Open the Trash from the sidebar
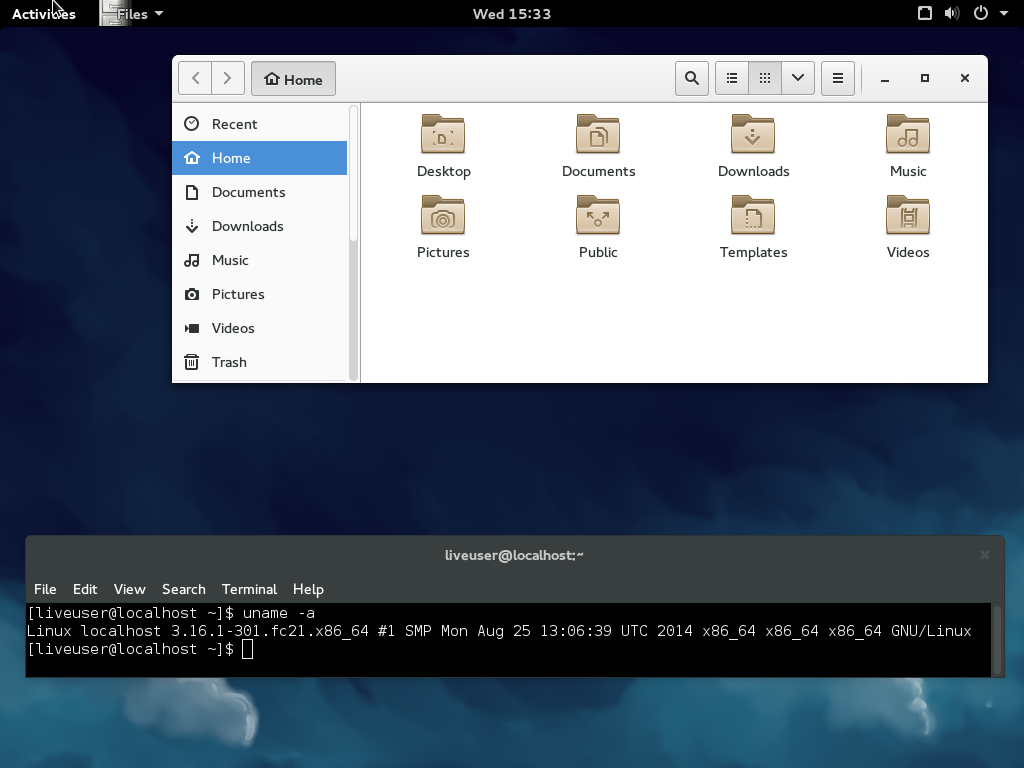1024x768 pixels. coord(229,362)
